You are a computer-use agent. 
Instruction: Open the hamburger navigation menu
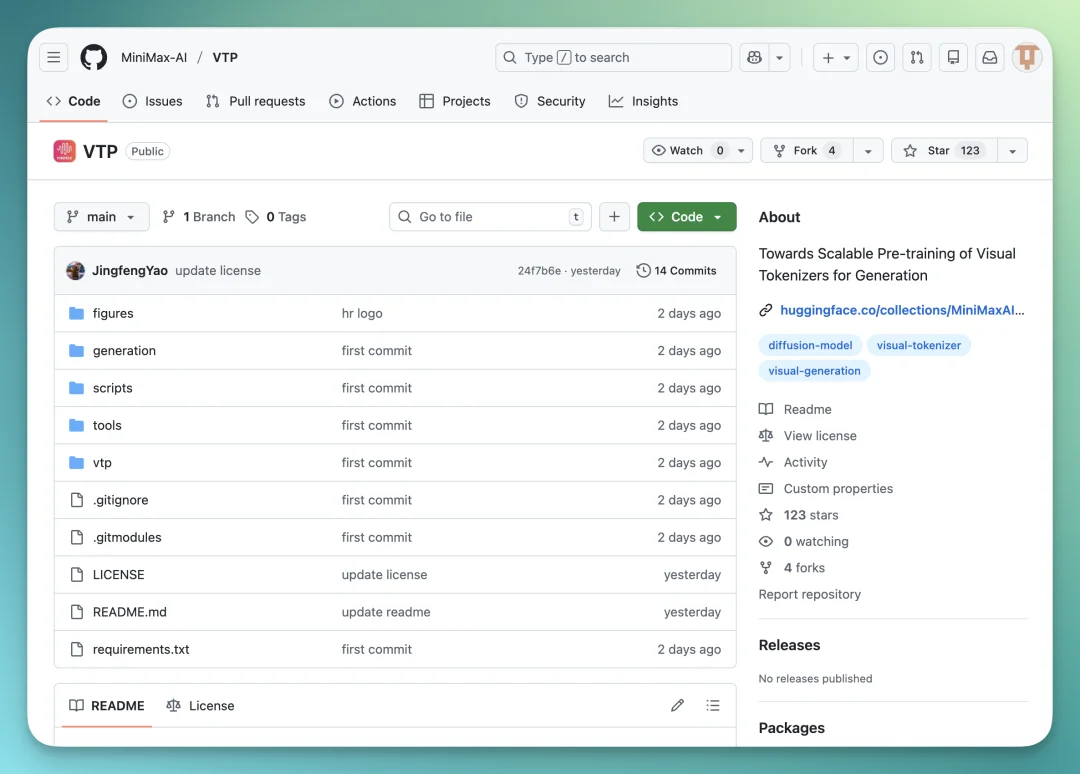click(54, 58)
